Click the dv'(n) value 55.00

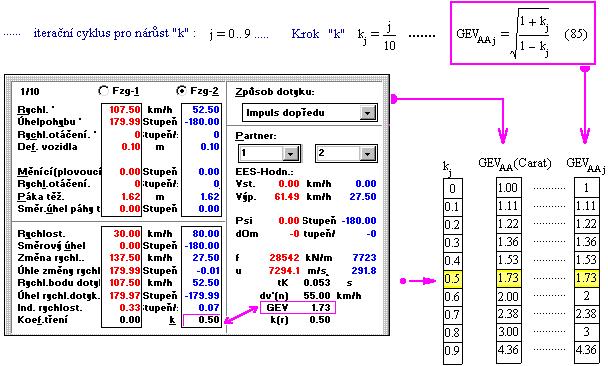tap(317, 295)
